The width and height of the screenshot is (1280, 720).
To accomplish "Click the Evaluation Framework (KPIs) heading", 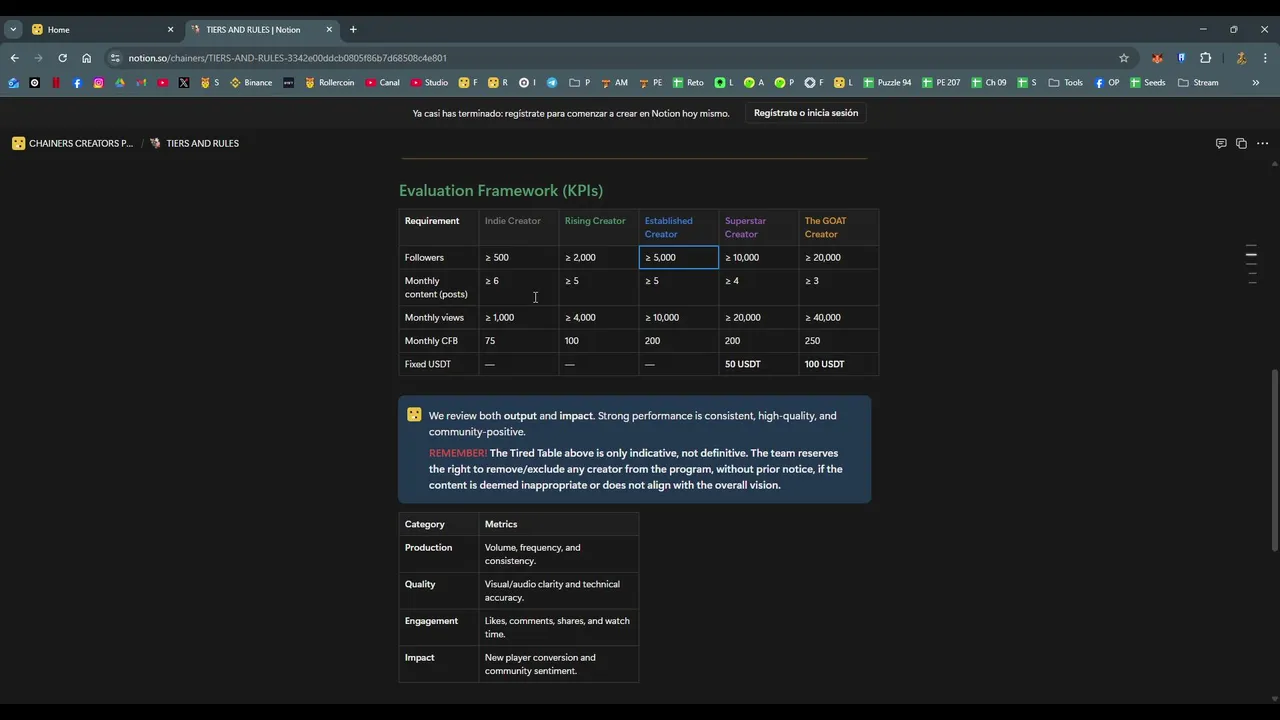I will tap(501, 190).
